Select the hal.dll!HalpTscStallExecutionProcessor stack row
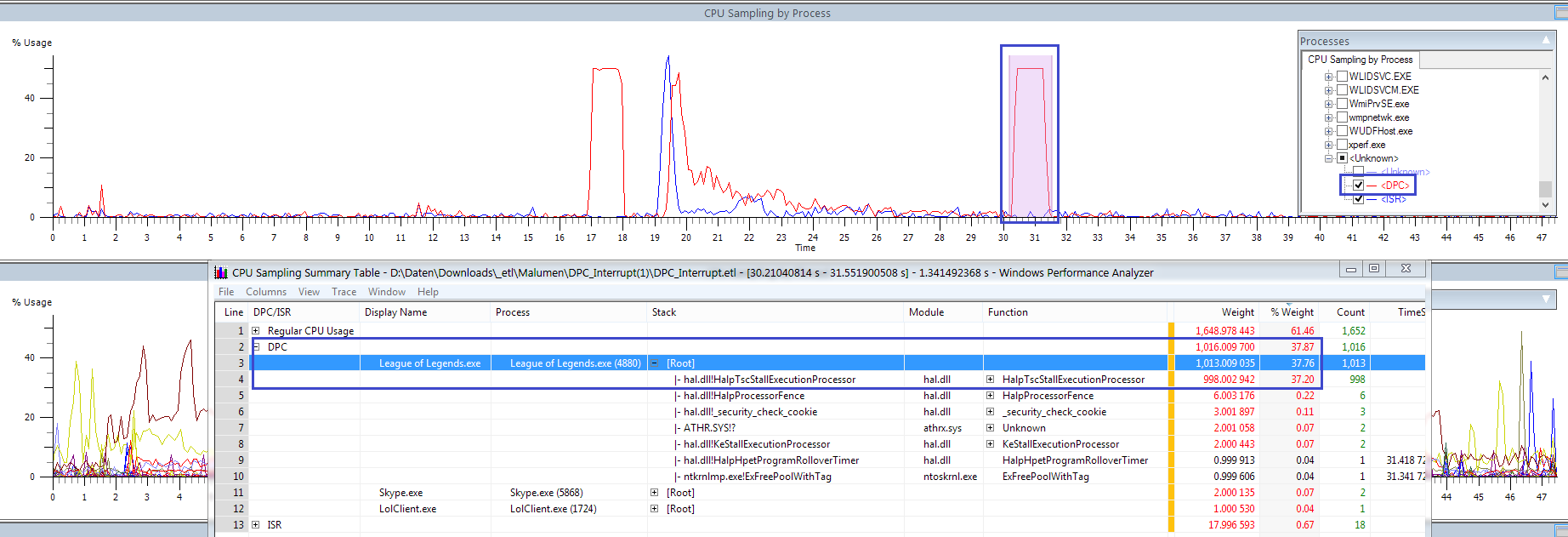Image resolution: width=1568 pixels, height=537 pixels. (x=770, y=379)
